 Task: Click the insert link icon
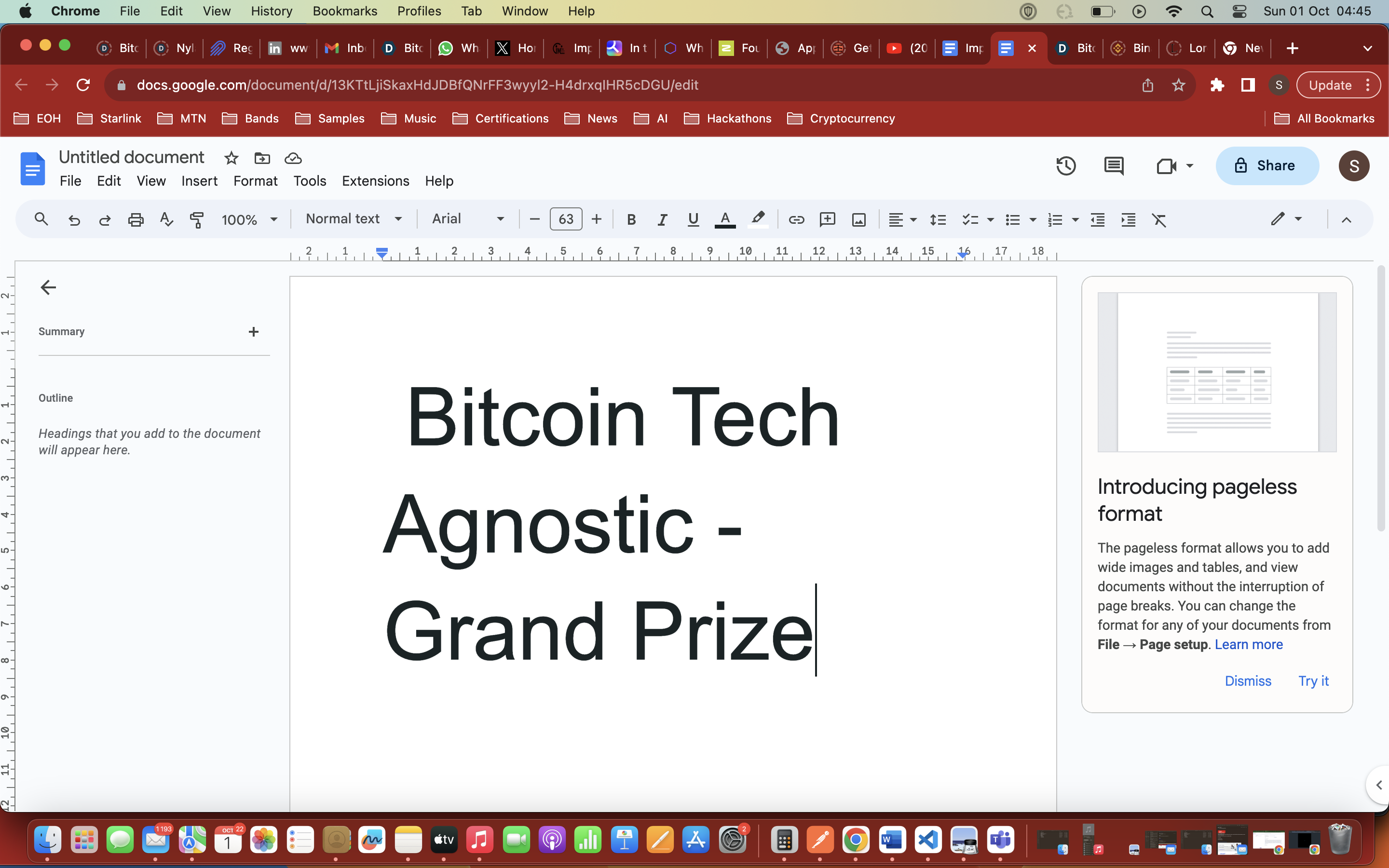(796, 219)
